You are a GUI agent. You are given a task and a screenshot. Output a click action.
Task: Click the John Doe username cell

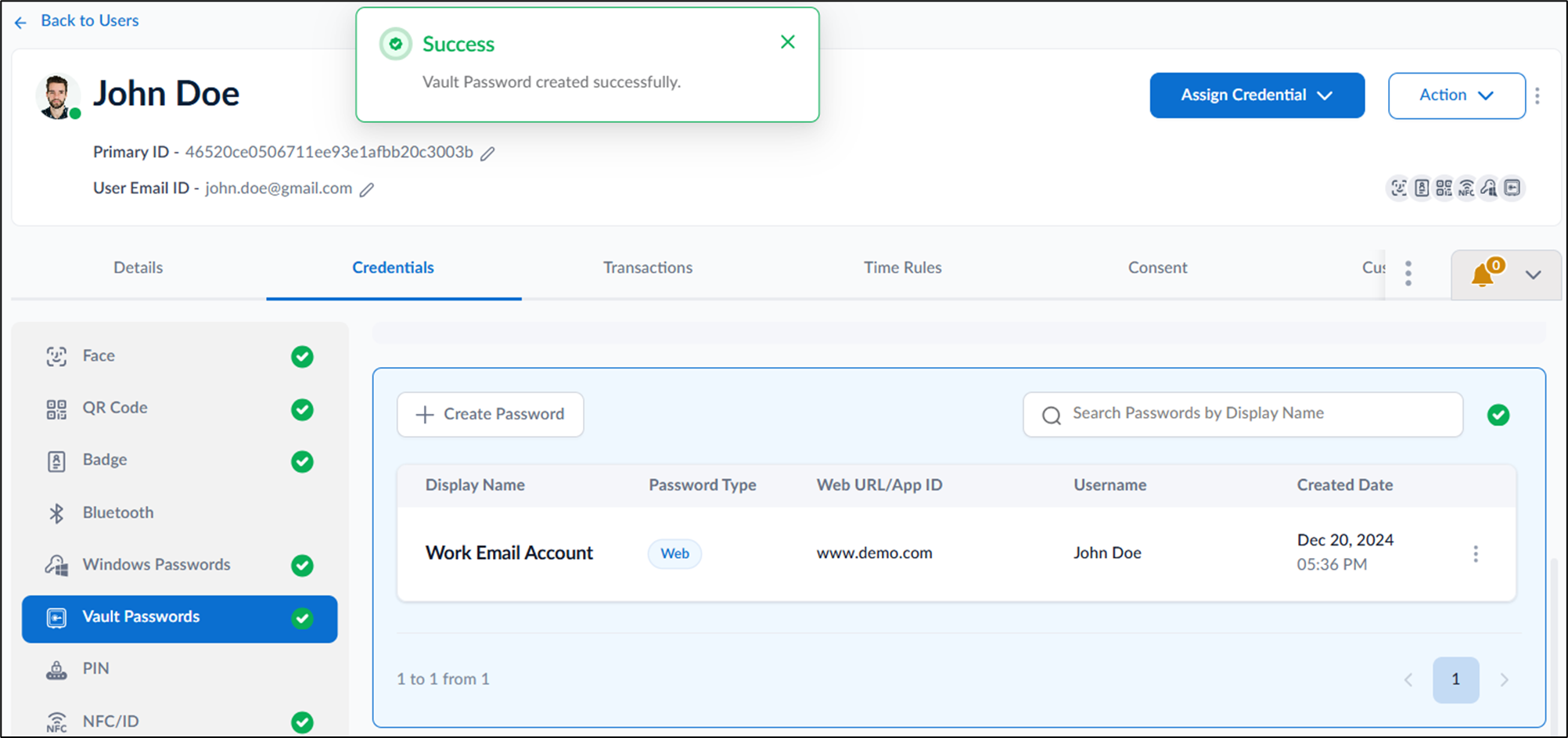[1107, 553]
